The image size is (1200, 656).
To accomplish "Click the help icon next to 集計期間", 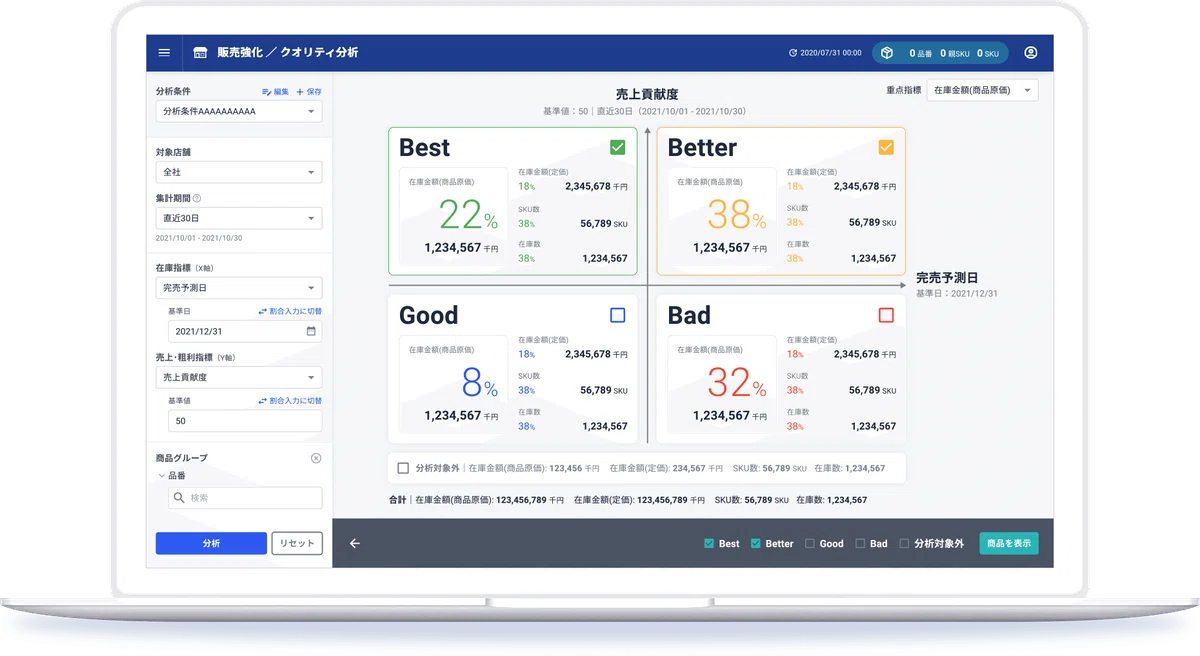I will pos(197,198).
